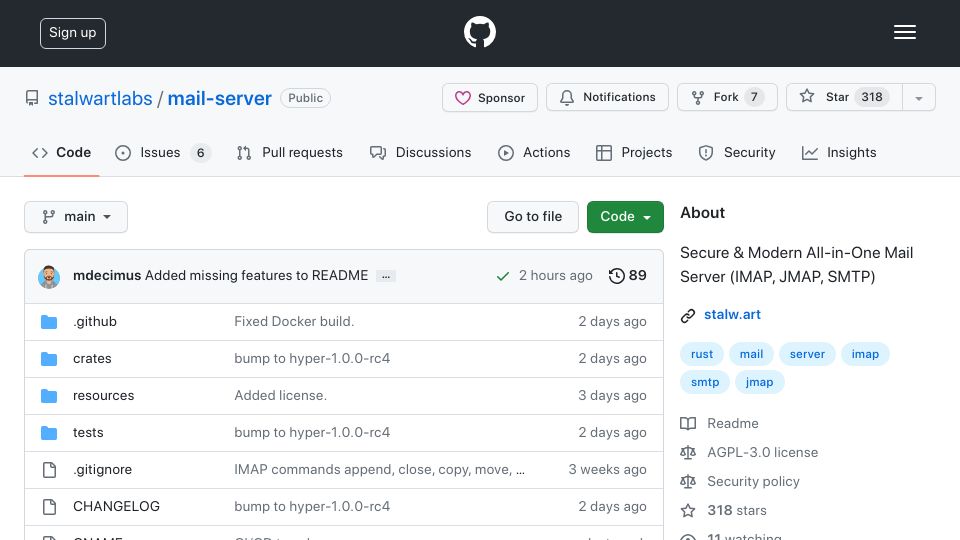
Task: Select the smtp topic tag
Action: (x=705, y=382)
